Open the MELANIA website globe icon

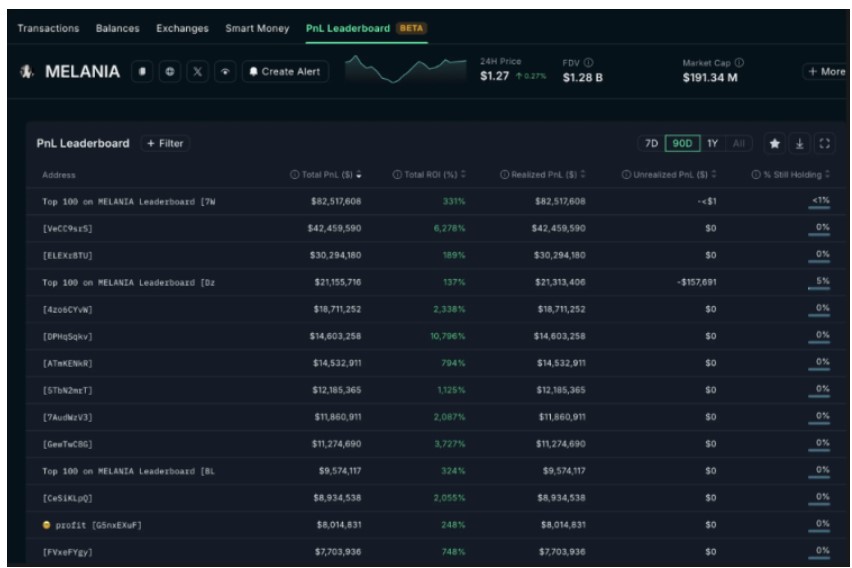tap(170, 71)
